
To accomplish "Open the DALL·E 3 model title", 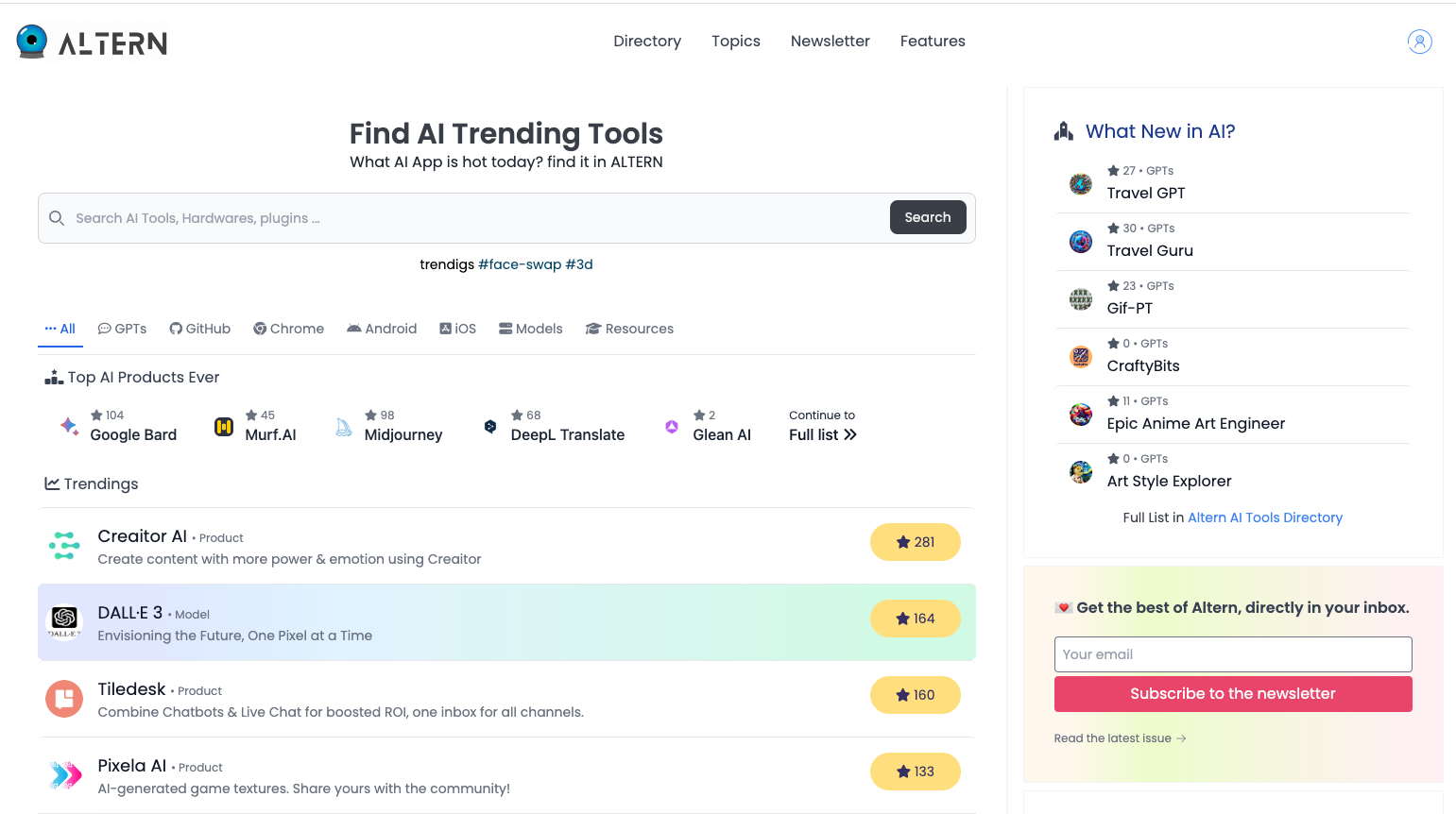I will pos(130,613).
